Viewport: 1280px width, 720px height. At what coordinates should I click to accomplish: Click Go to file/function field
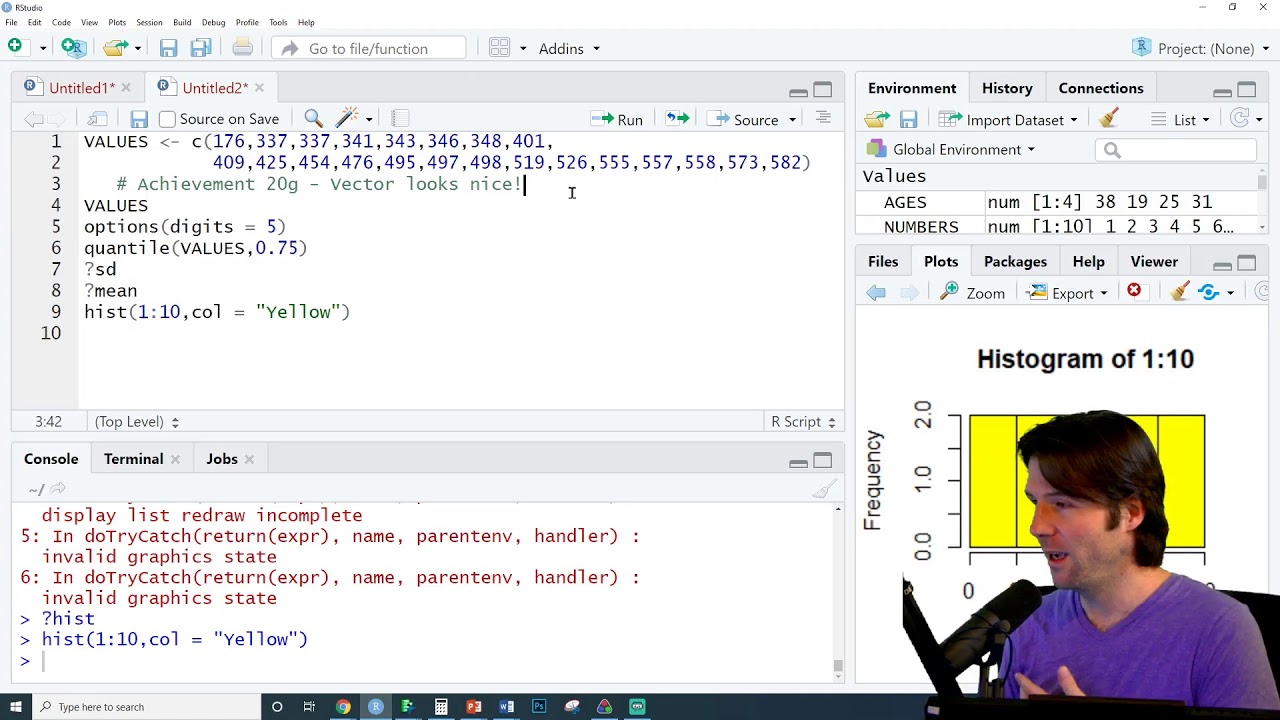(x=368, y=48)
